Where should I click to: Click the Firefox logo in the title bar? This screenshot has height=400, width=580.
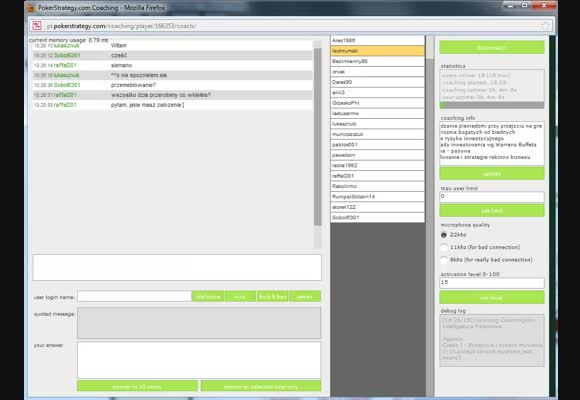coord(31,7)
